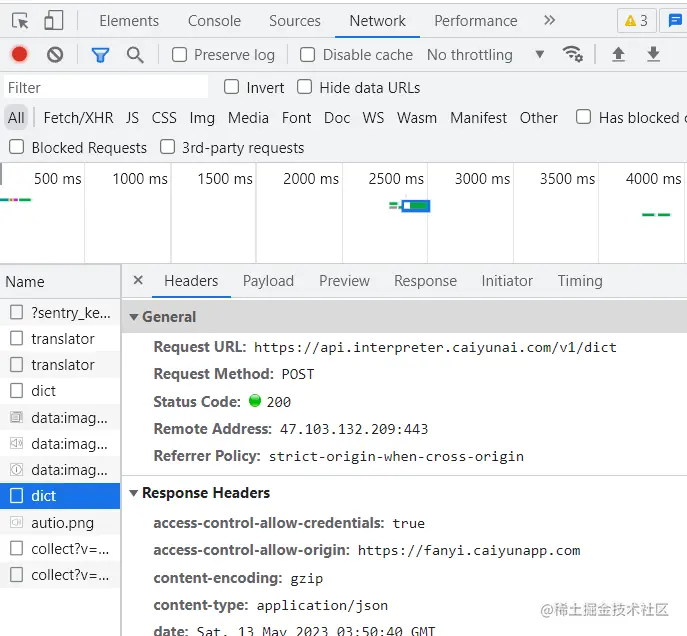
Task: Filter requests by JS
Action: pos(132,117)
